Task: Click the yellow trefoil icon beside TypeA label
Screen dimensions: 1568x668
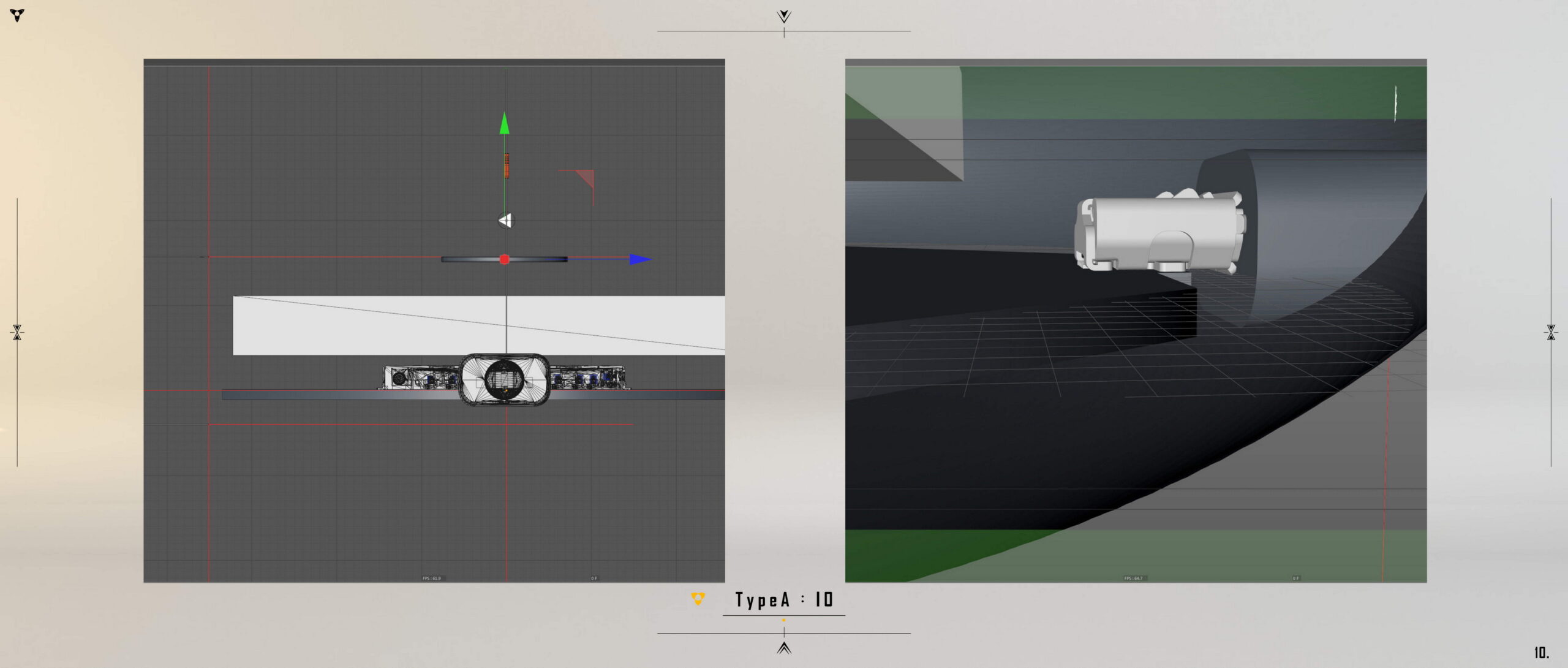Action: [x=698, y=598]
